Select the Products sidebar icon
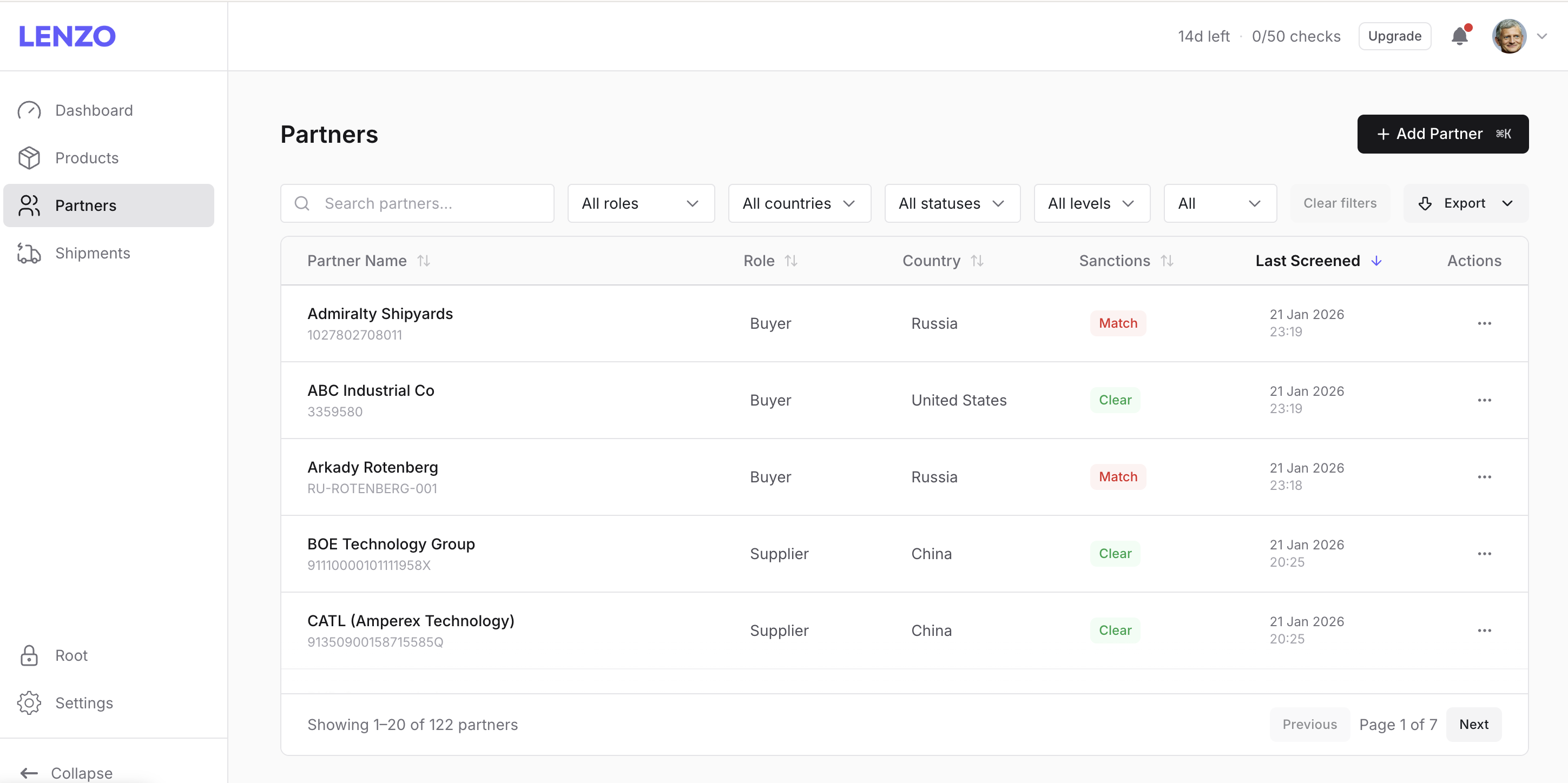Screen dimensions: 1568x783 coord(29,157)
